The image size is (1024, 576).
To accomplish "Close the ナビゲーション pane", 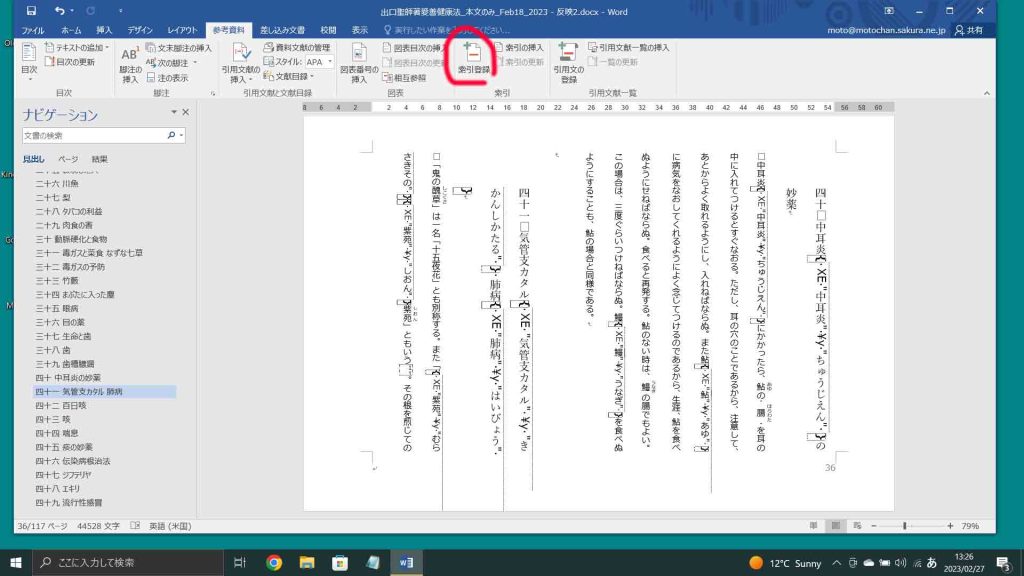I will [x=185, y=112].
